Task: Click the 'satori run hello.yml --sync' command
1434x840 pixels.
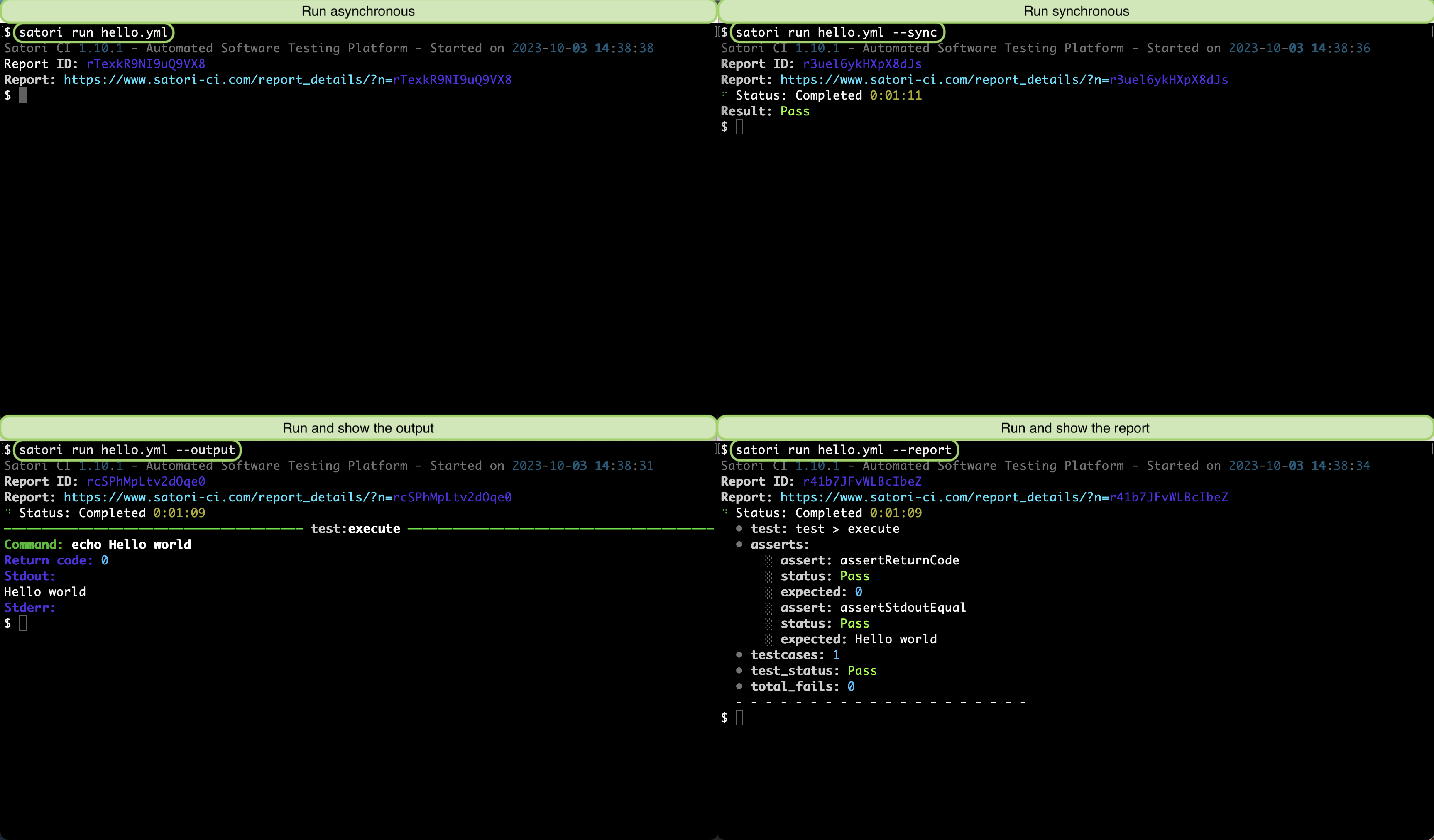Action: (x=837, y=32)
